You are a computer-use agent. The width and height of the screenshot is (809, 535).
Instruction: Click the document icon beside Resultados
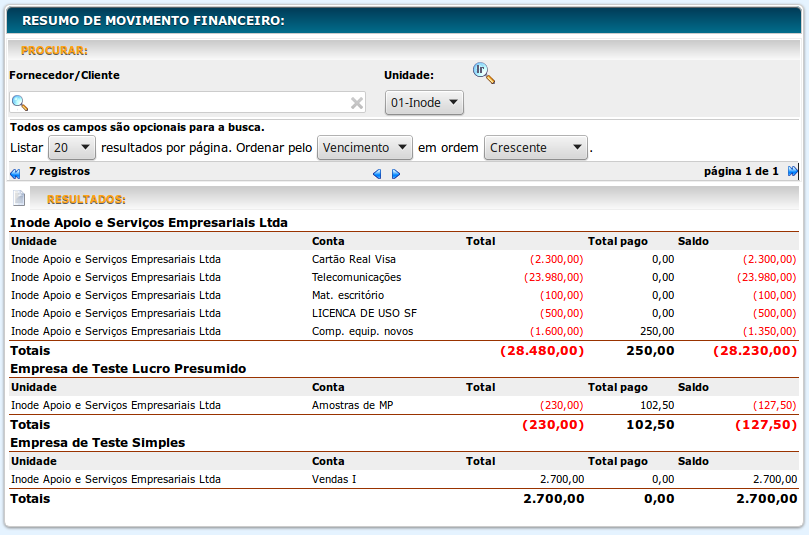click(x=19, y=199)
